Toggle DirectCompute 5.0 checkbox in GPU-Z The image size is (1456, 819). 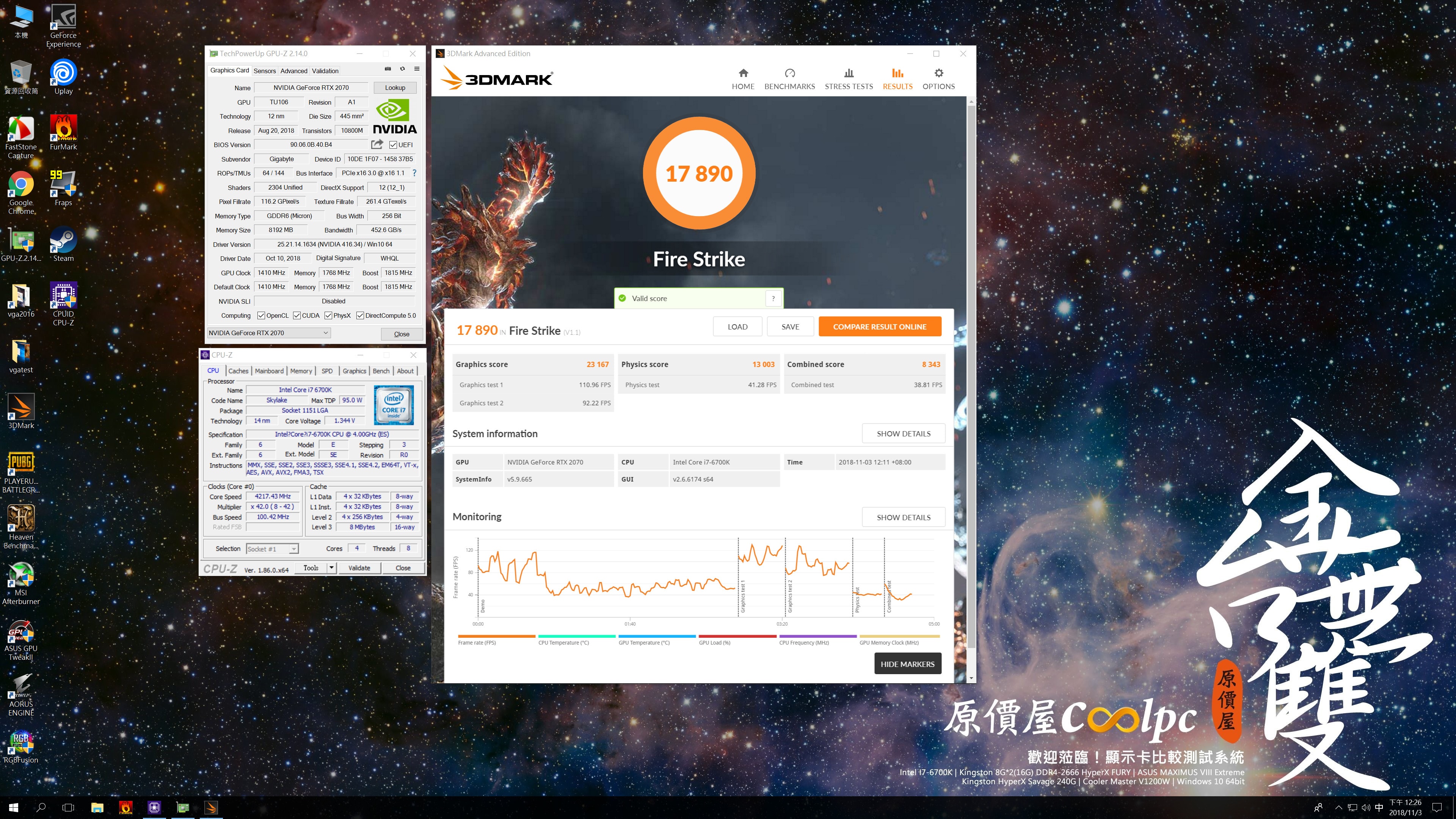point(360,315)
